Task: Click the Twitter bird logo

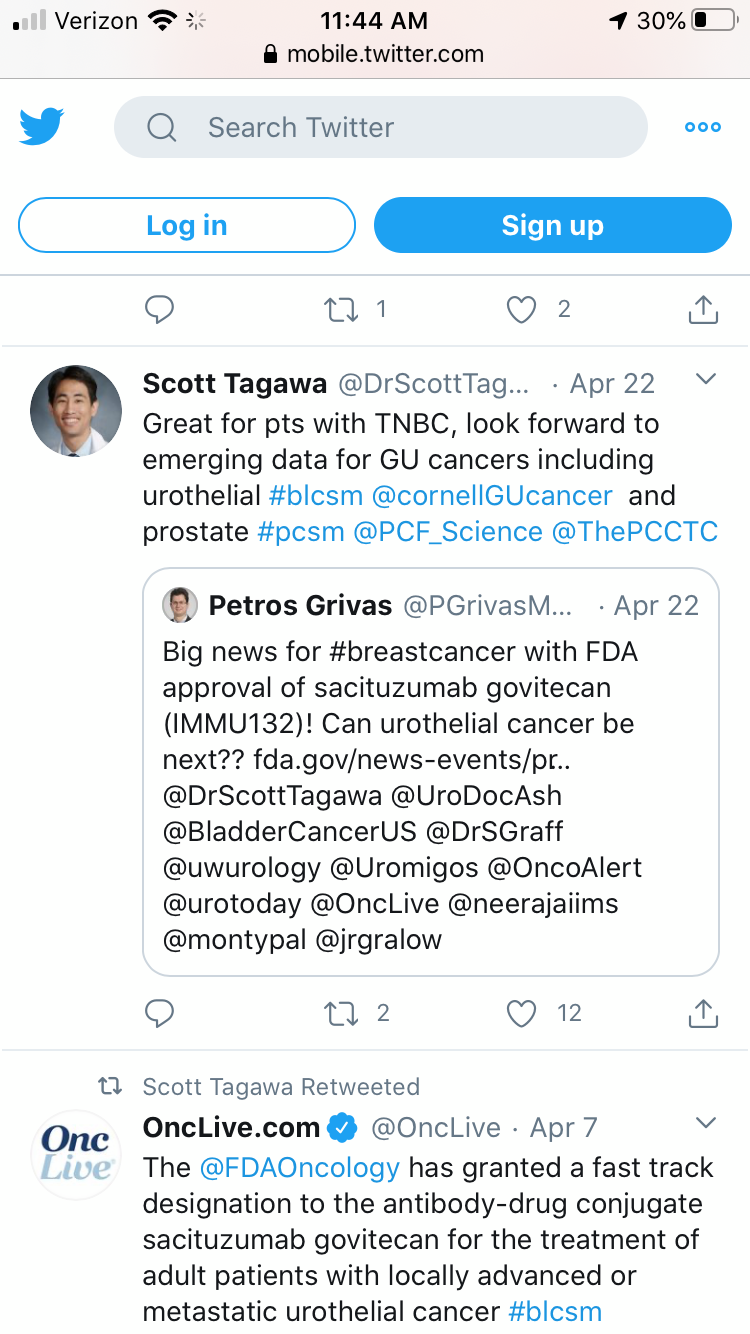Action: point(42,127)
